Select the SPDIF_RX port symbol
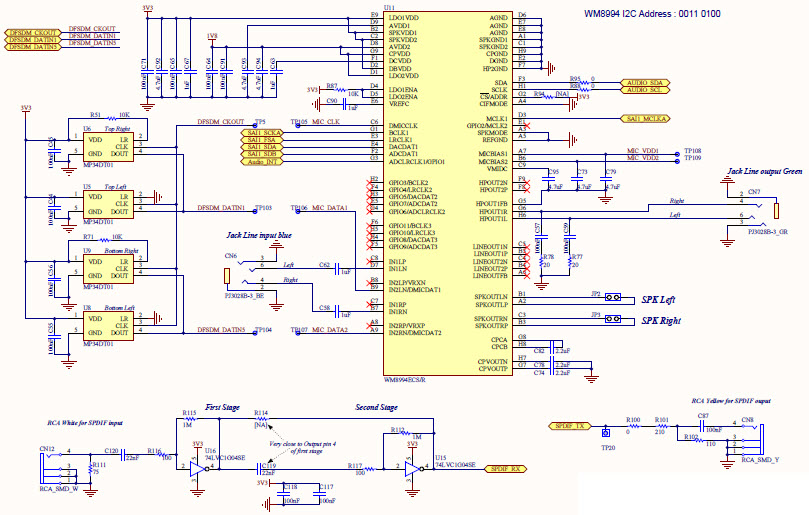This screenshot has height=515, width=809. point(505,469)
